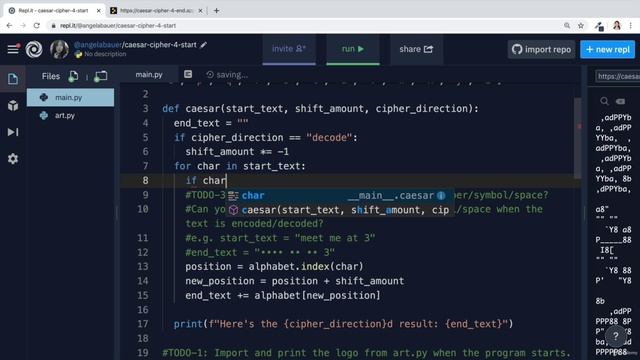Viewport: 640px width, 360px height.
Task: Click @angelabauer username link
Action: [x=98, y=45]
